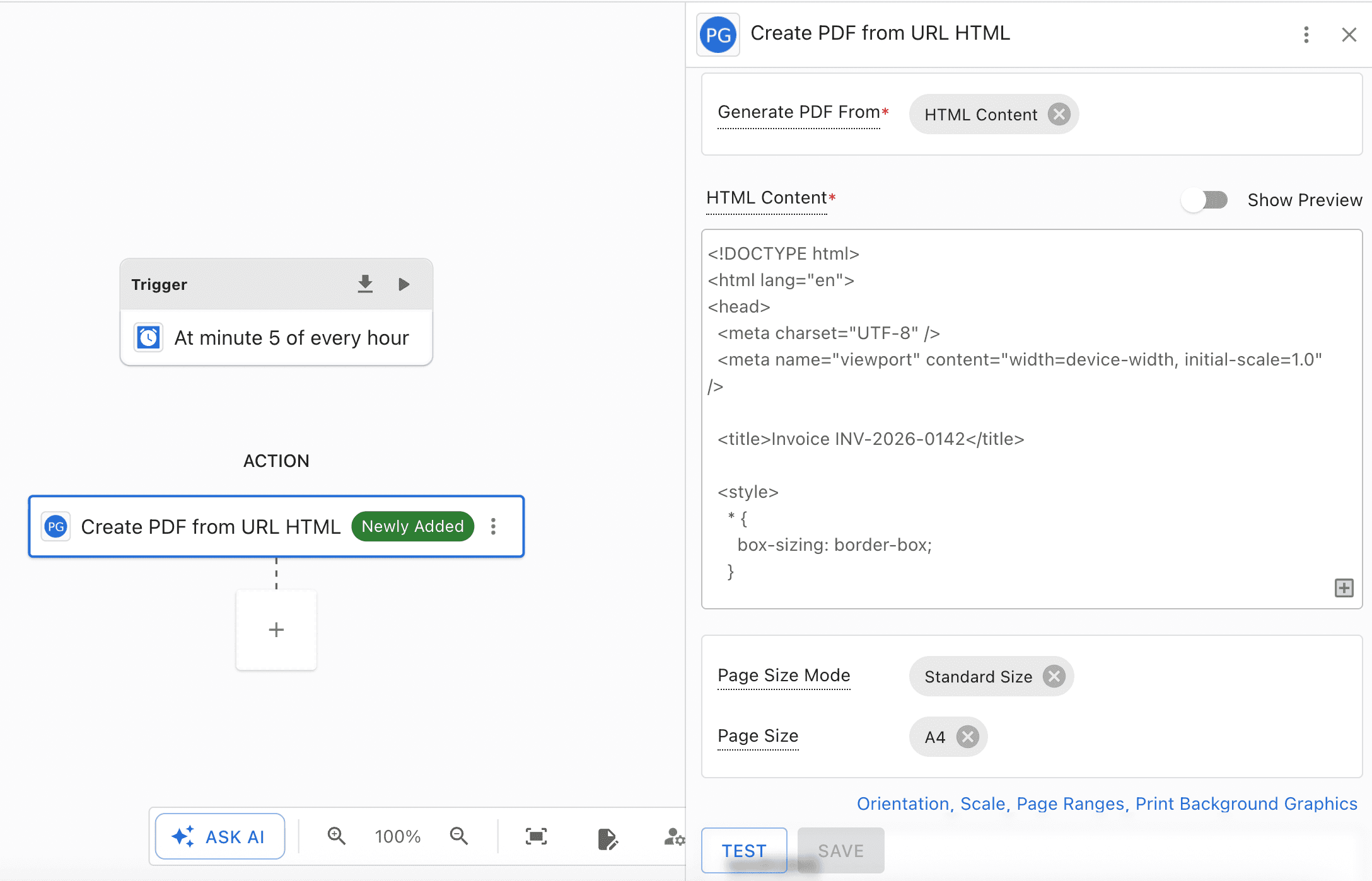
Task: Zoom out on the workflow canvas
Action: [459, 836]
